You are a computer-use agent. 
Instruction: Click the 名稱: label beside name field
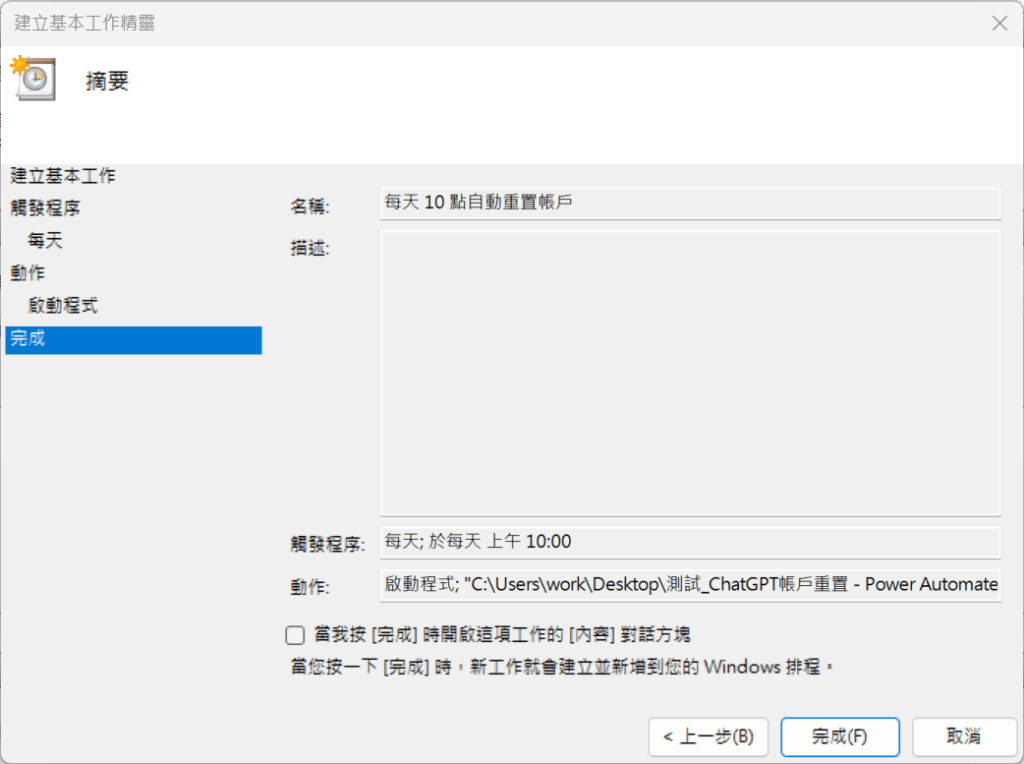point(310,206)
